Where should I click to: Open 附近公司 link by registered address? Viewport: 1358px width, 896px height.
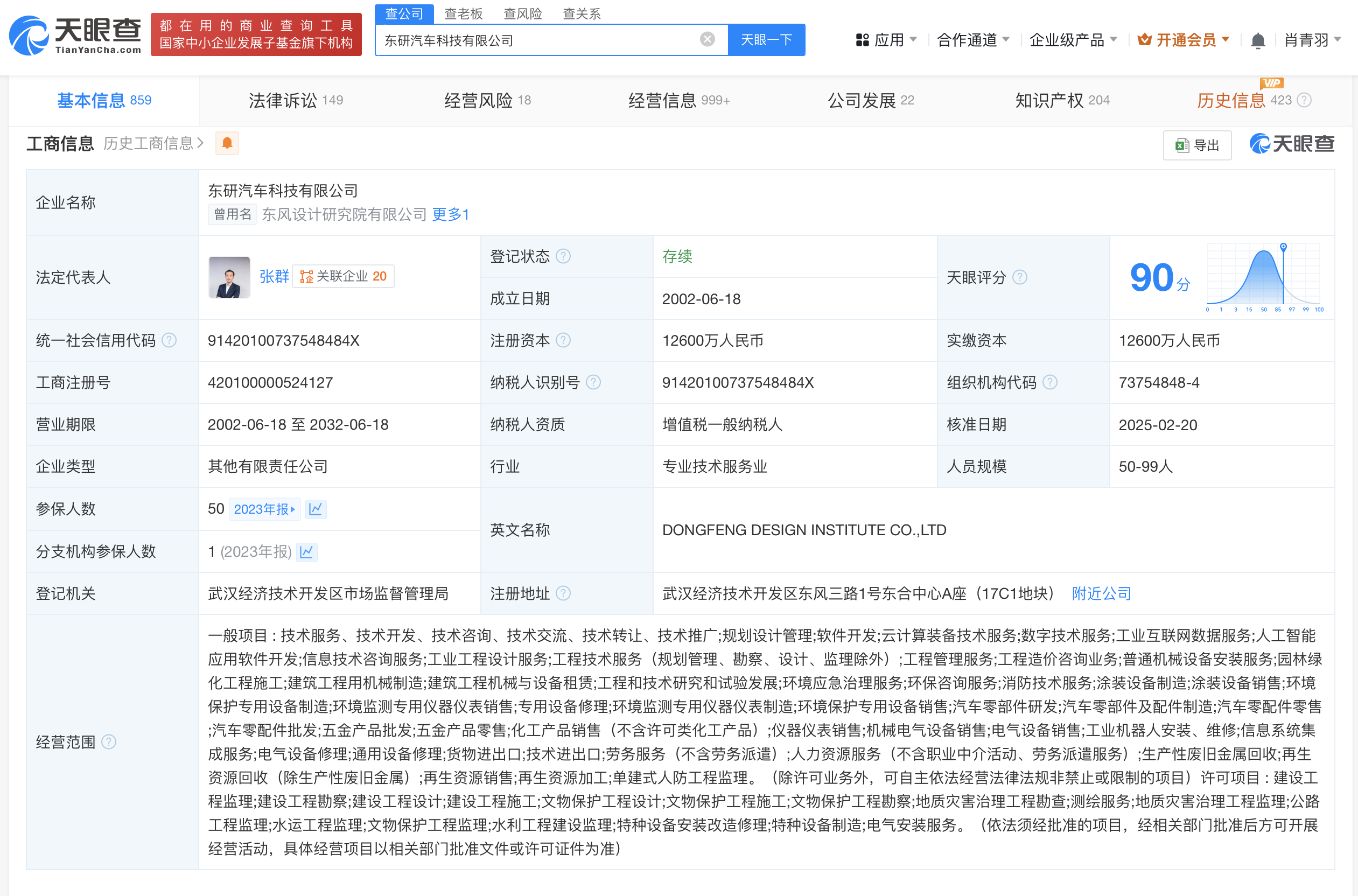1102,593
